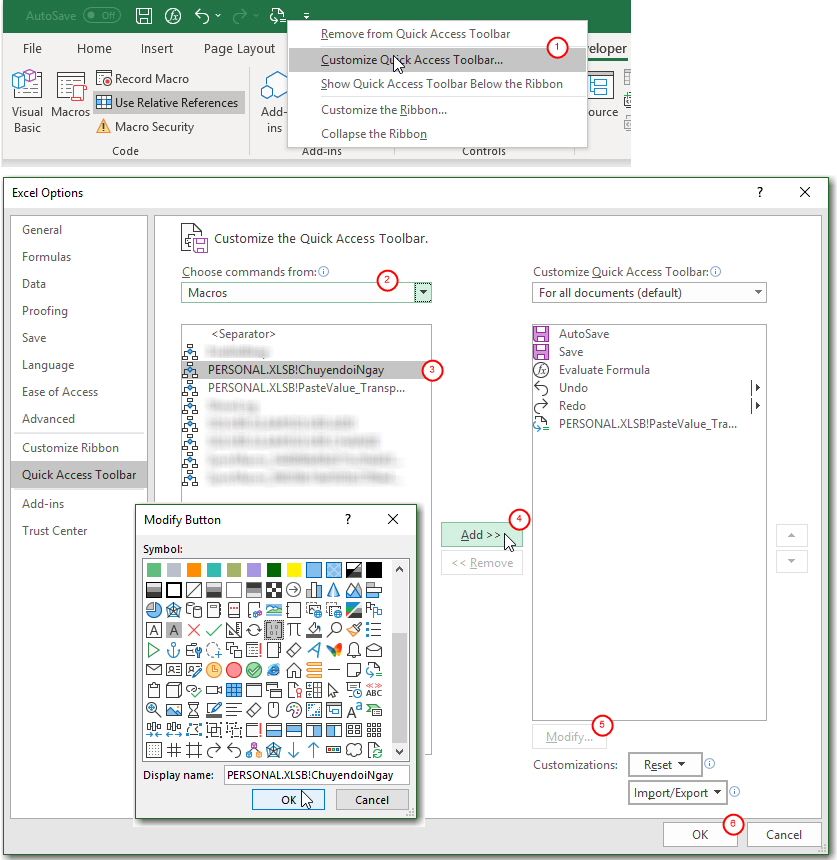The width and height of the screenshot is (837, 860).
Task: Choose the green play triangle symbol
Action: coord(154,650)
